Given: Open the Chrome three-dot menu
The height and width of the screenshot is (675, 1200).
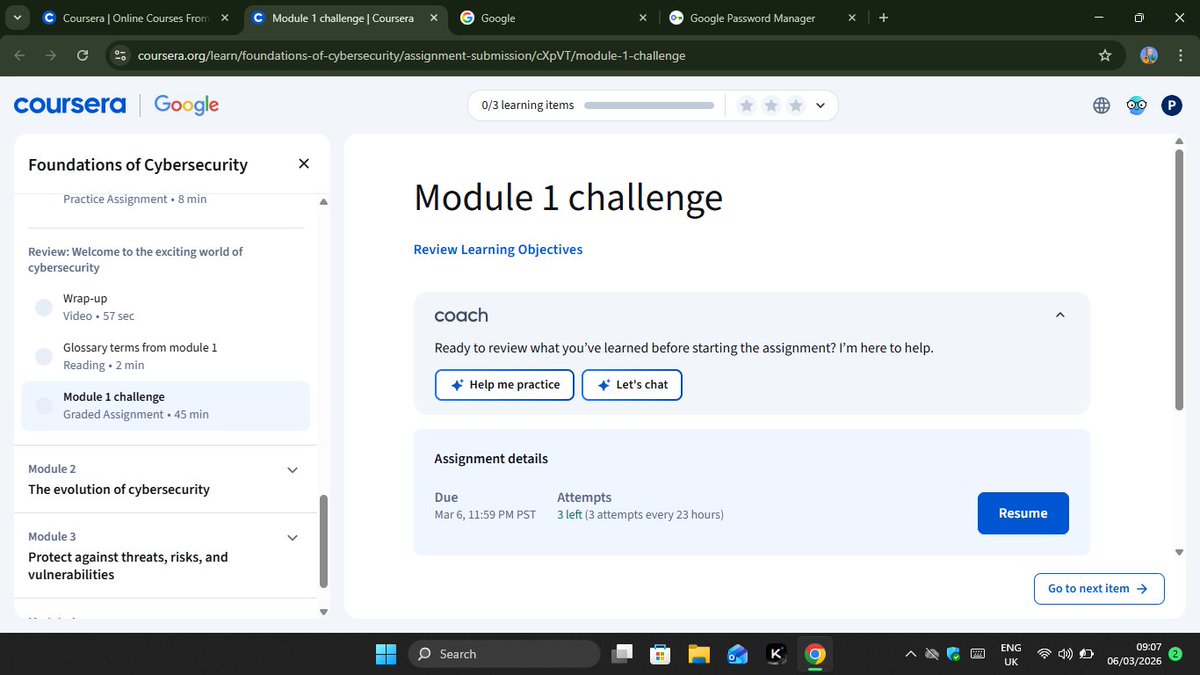Looking at the screenshot, I should [1180, 55].
